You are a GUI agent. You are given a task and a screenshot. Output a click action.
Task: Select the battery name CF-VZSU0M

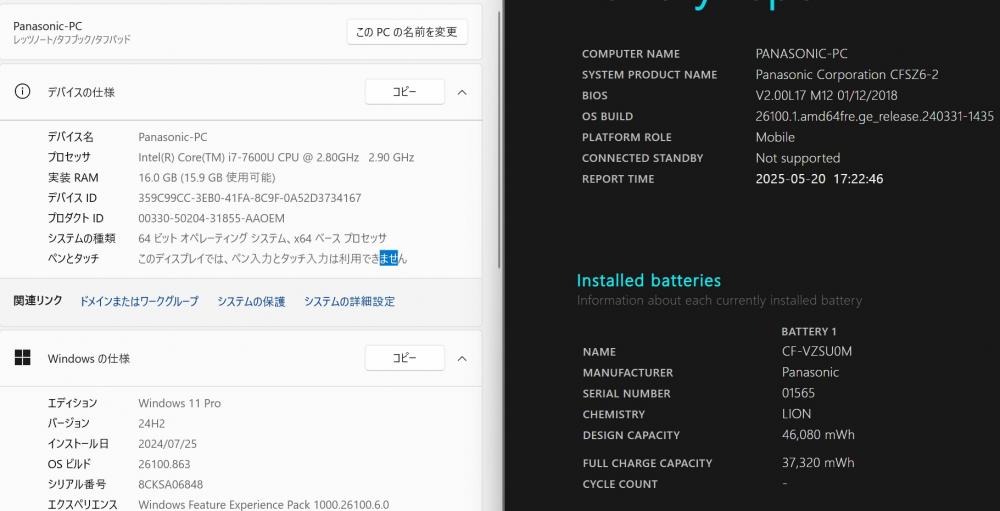pos(817,352)
